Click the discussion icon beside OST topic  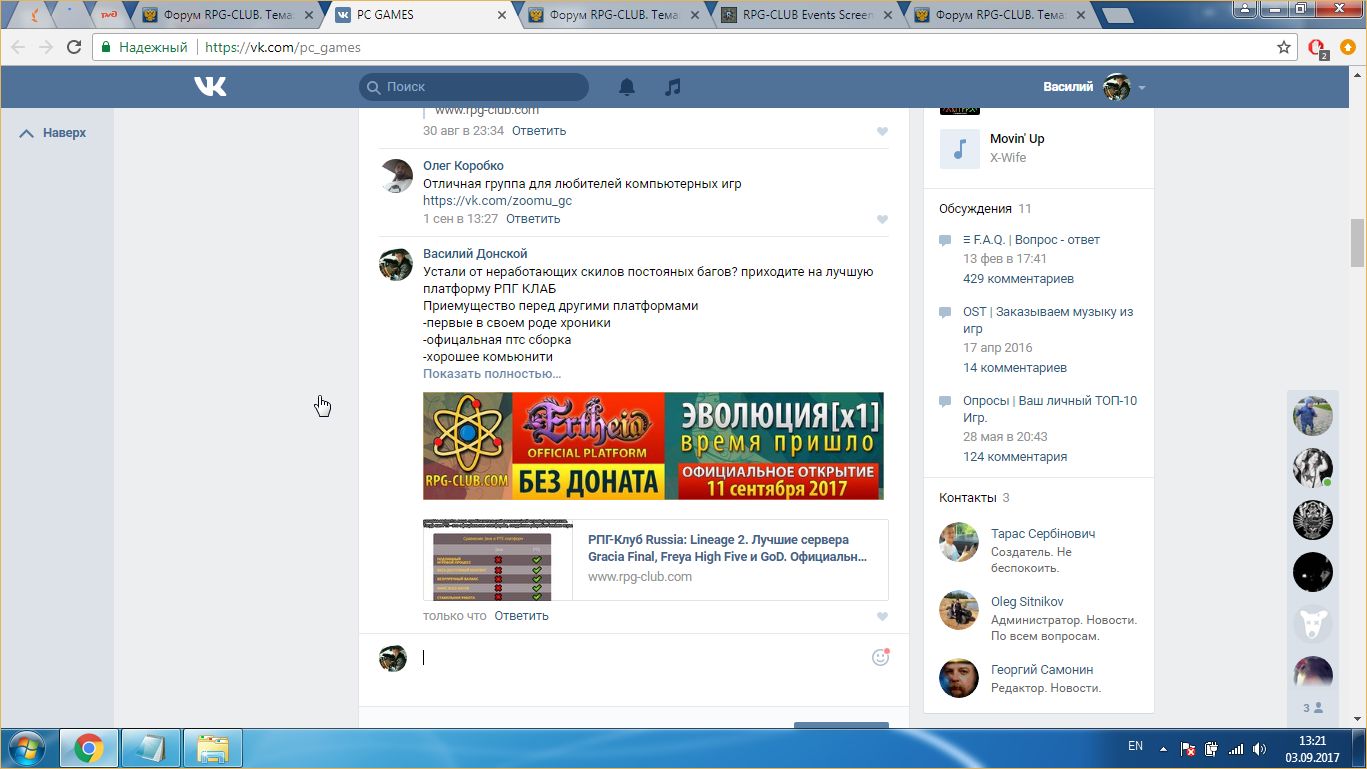point(946,312)
